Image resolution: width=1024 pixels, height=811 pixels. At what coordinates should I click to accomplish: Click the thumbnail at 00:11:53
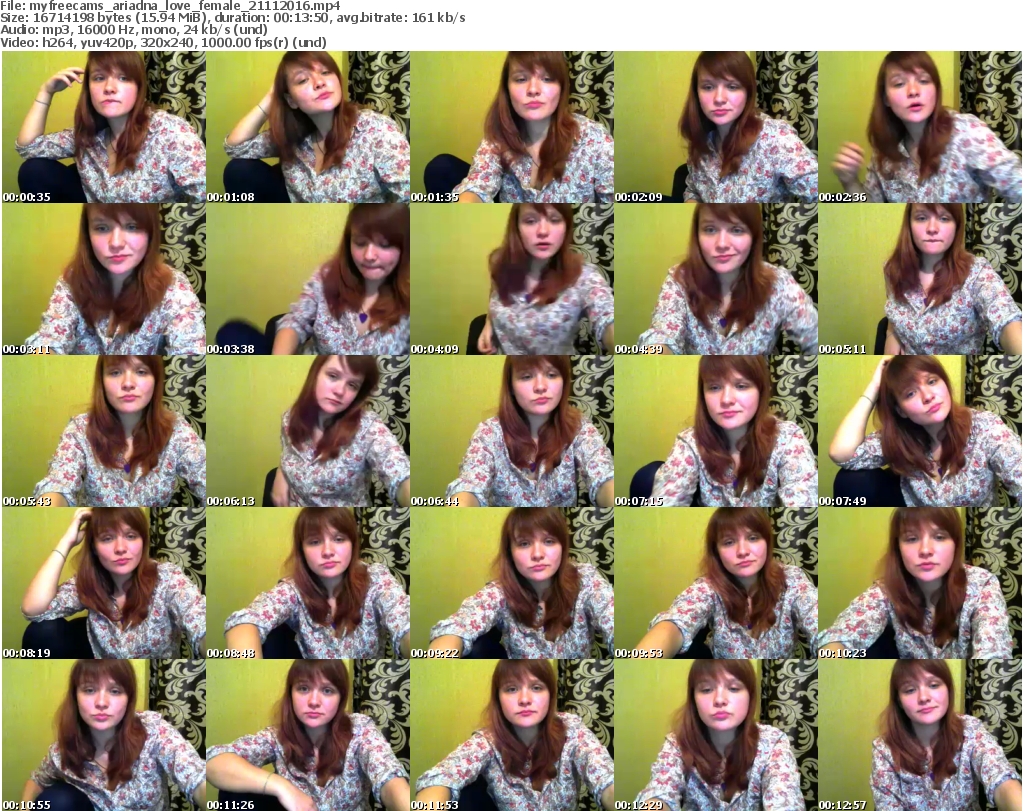pos(512,735)
